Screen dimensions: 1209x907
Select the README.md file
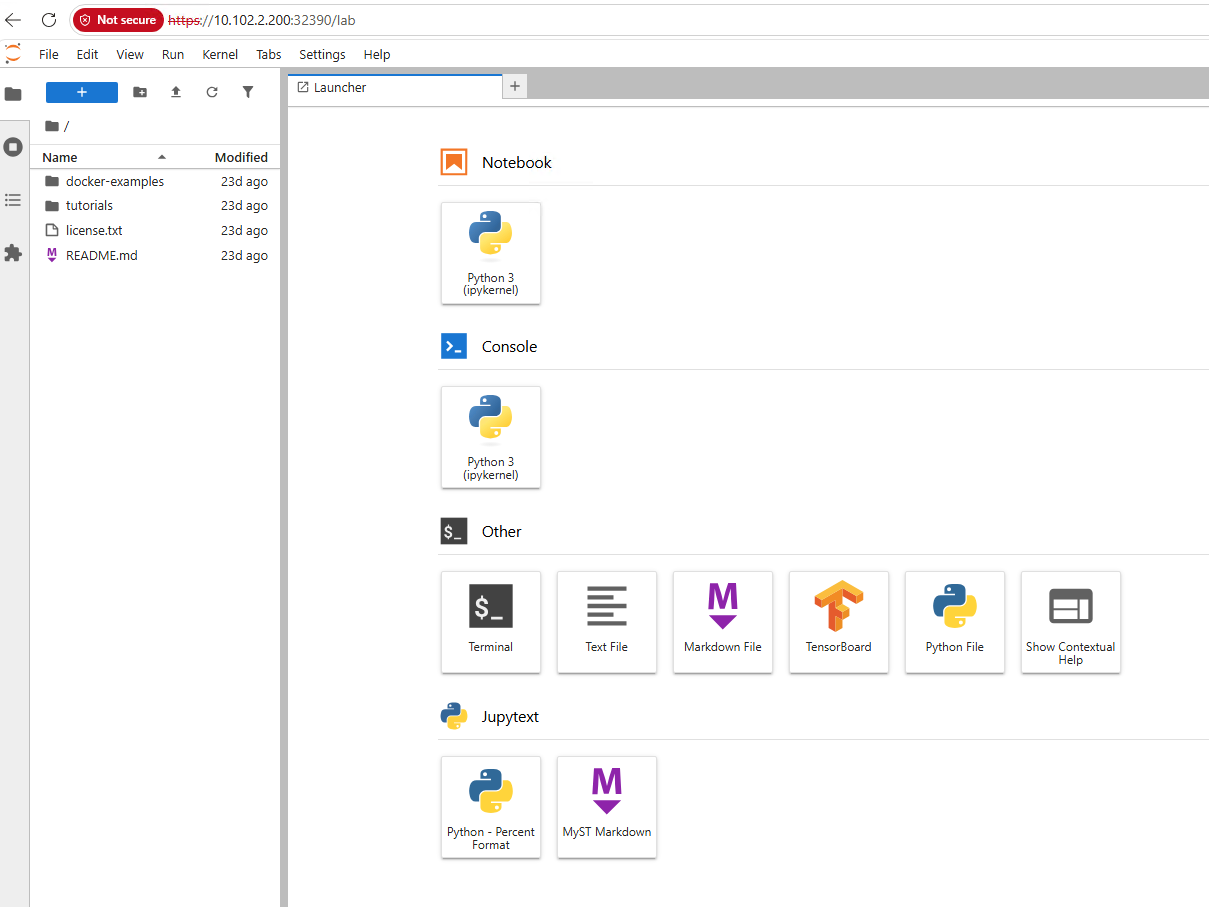[155, 255]
